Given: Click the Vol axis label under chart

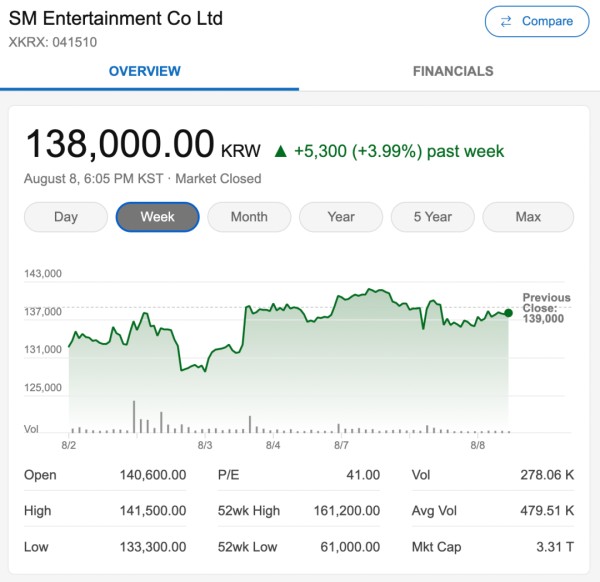Looking at the screenshot, I should [x=31, y=429].
